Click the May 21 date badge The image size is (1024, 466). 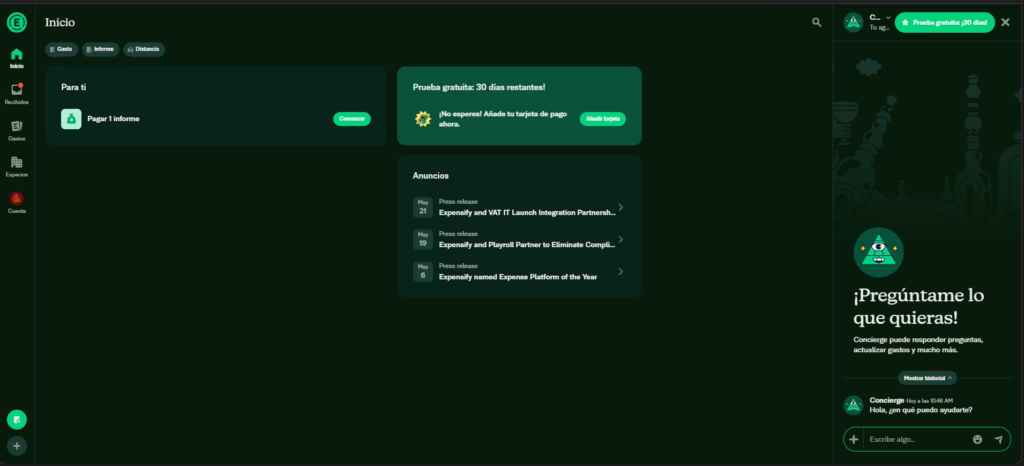click(x=423, y=207)
